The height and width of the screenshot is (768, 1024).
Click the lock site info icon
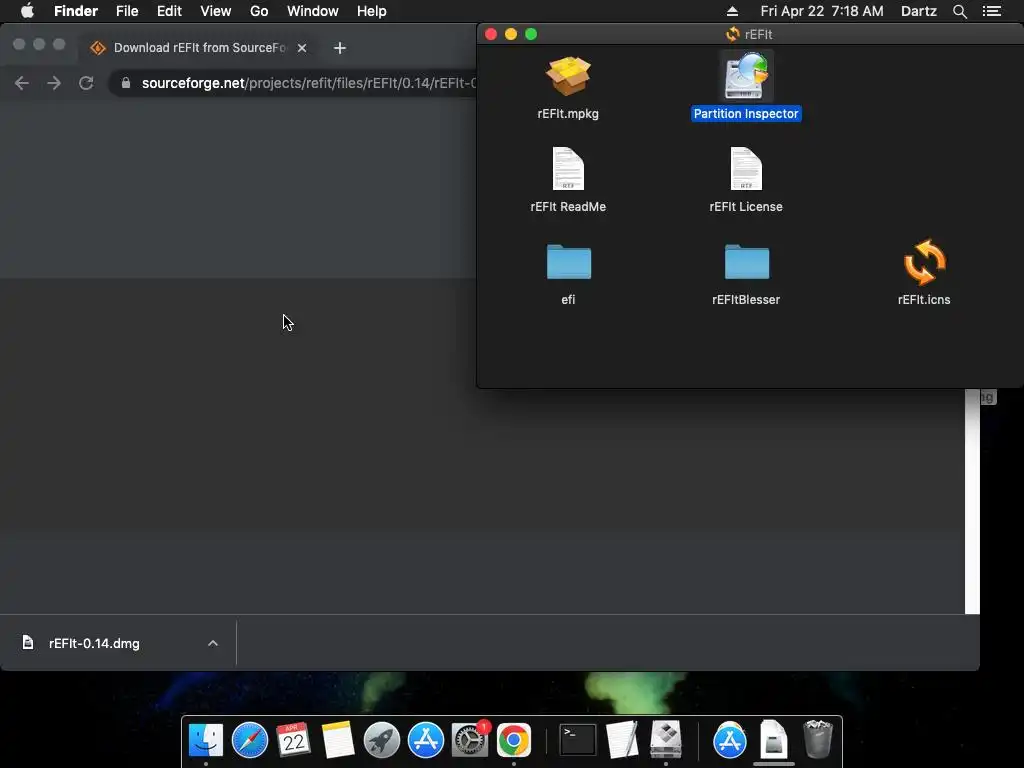pyautogui.click(x=126, y=83)
